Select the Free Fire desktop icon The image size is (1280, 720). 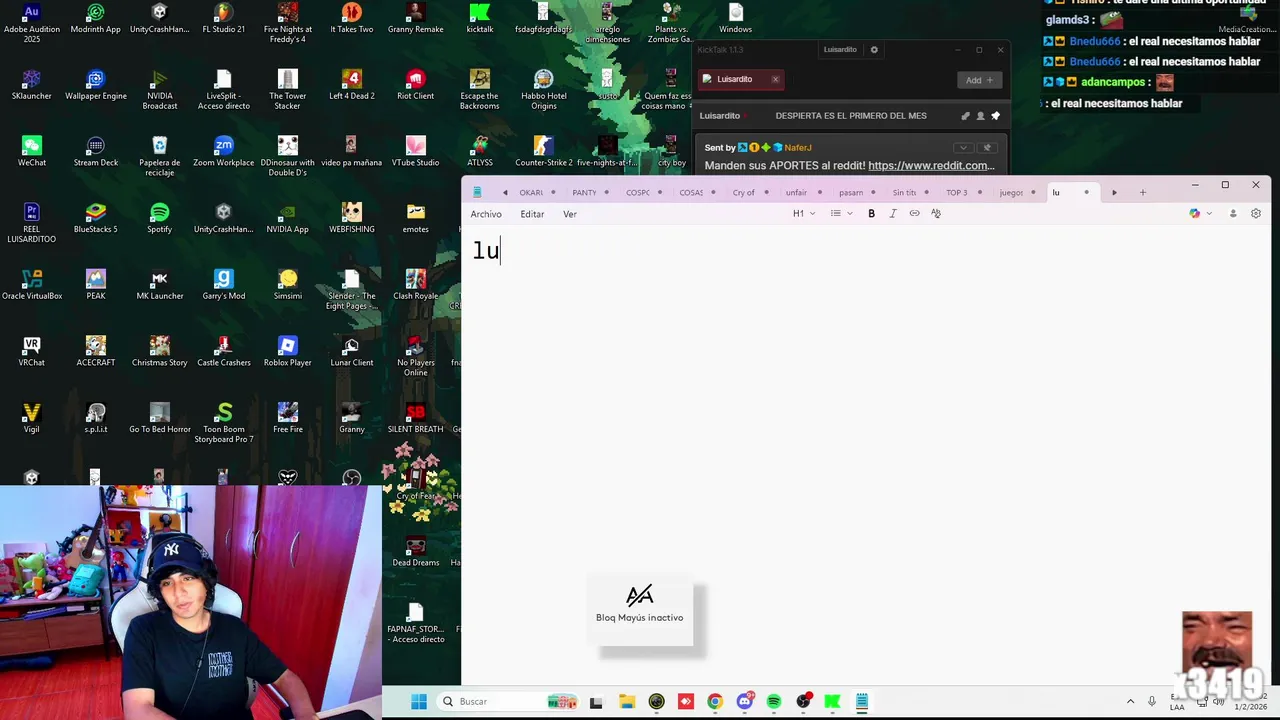(288, 419)
